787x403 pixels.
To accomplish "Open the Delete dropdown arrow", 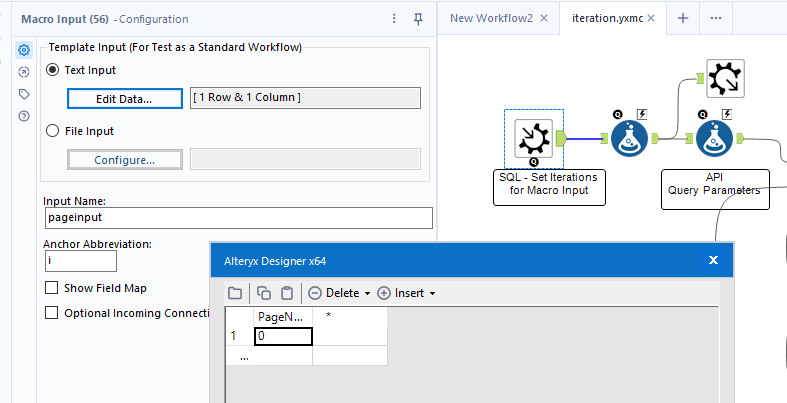I will [x=367, y=294].
